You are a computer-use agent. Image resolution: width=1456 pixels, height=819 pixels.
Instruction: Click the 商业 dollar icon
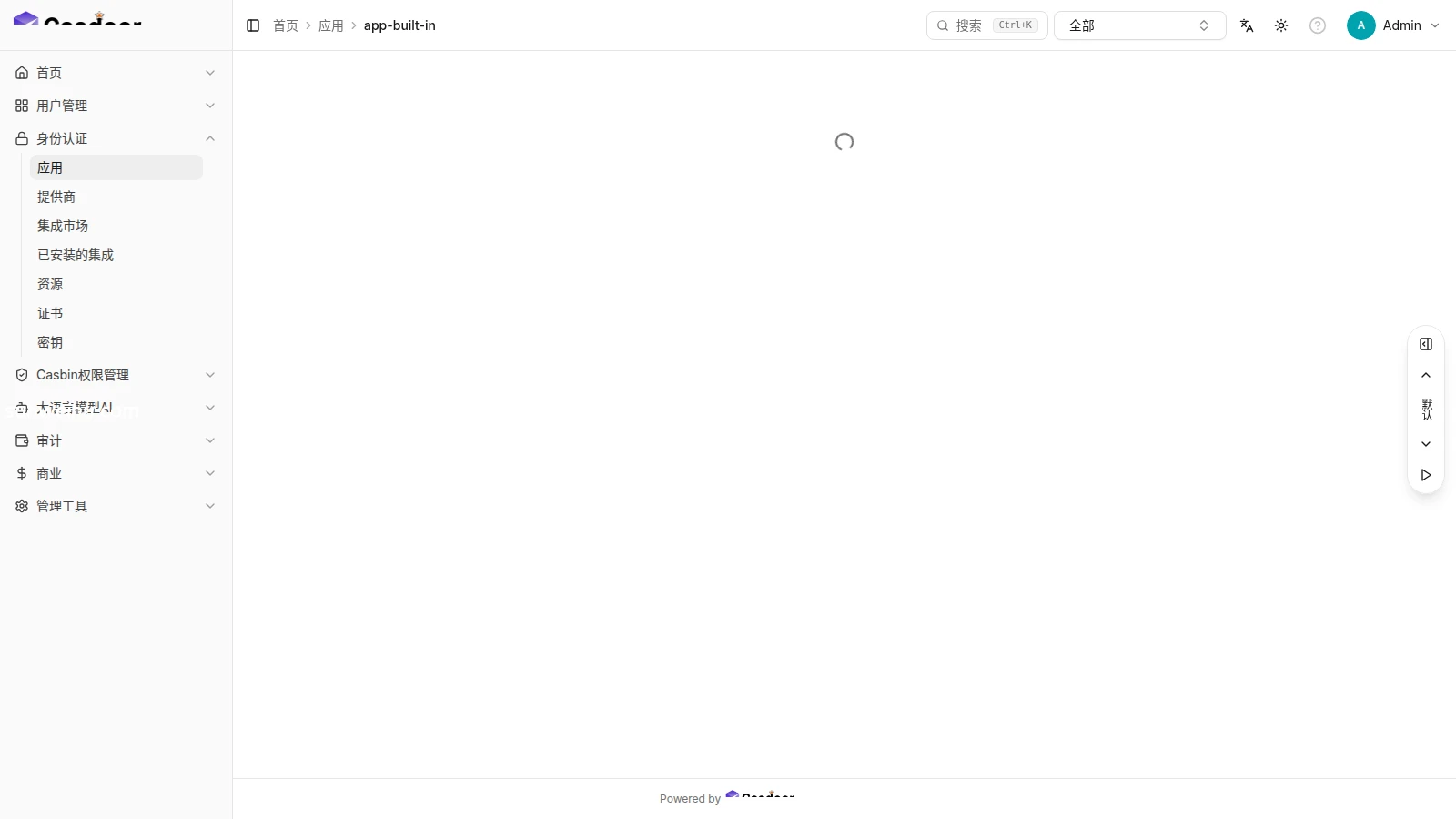coord(22,473)
